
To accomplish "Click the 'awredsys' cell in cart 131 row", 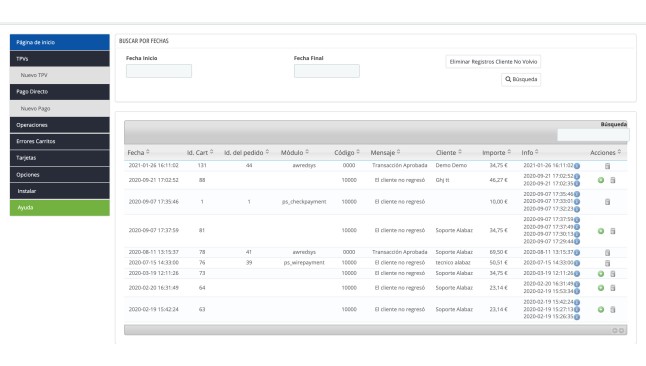I will point(304,165).
